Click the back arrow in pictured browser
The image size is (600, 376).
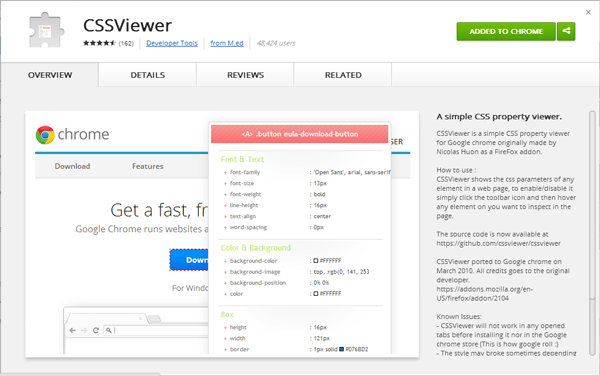point(72,330)
